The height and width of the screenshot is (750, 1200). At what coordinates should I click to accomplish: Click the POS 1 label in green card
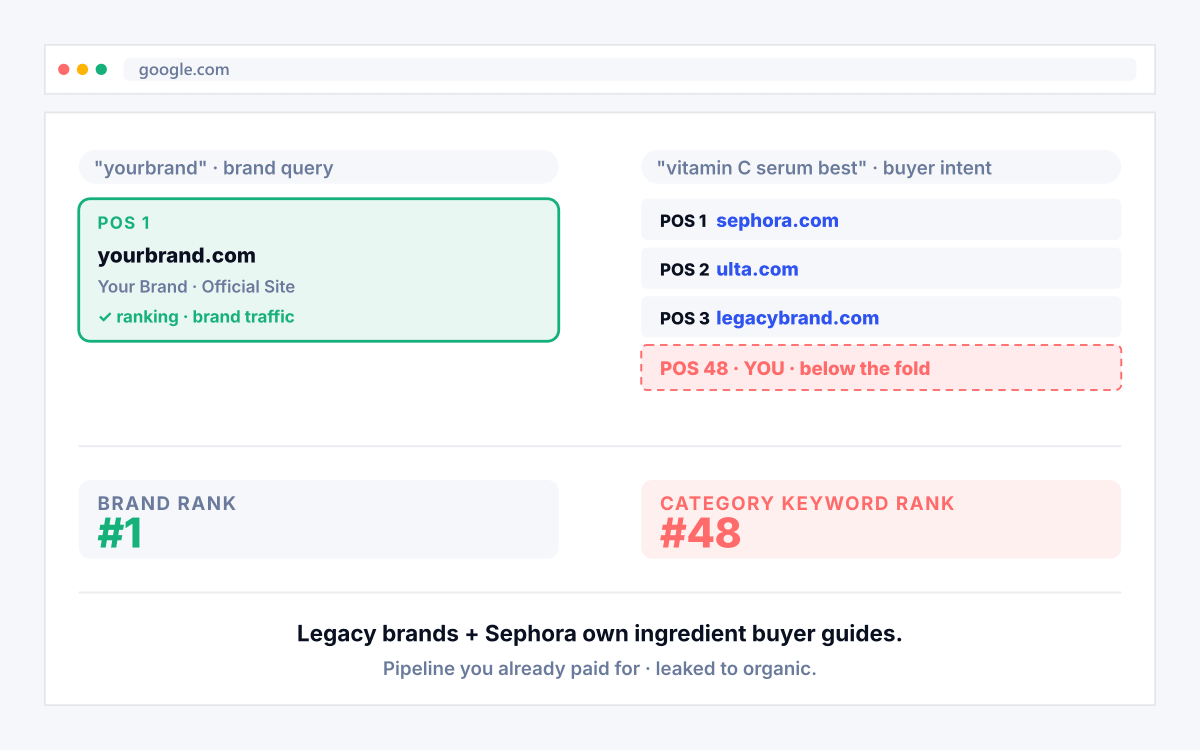coord(124,223)
